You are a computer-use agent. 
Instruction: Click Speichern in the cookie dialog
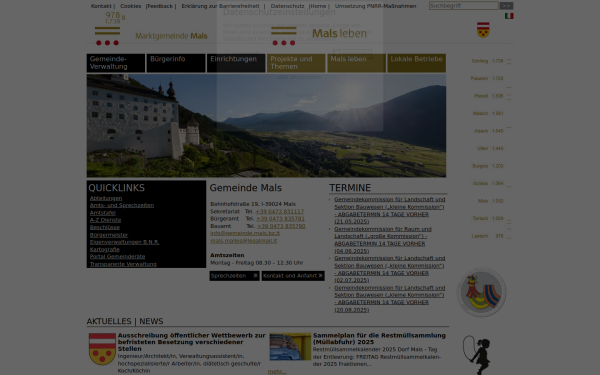[300, 95]
